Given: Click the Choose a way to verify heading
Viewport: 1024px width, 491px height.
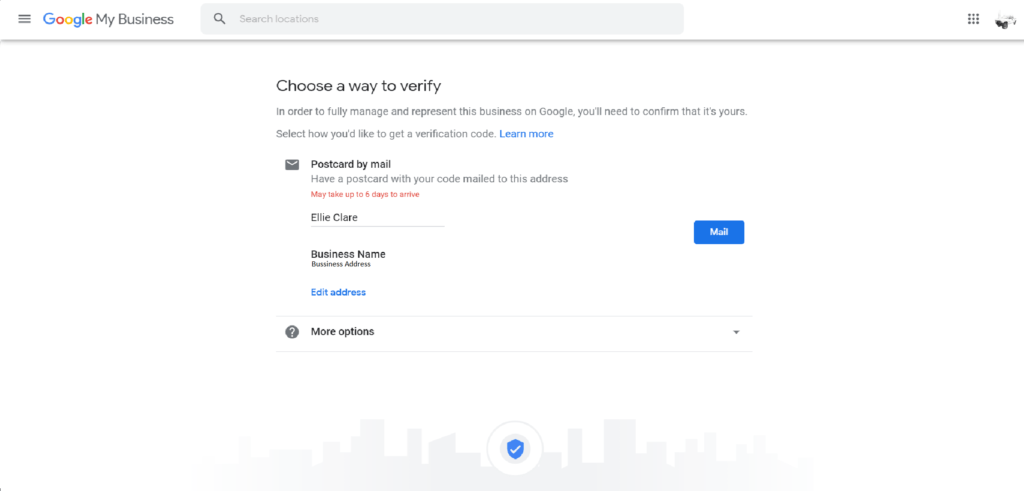Looking at the screenshot, I should tap(359, 86).
